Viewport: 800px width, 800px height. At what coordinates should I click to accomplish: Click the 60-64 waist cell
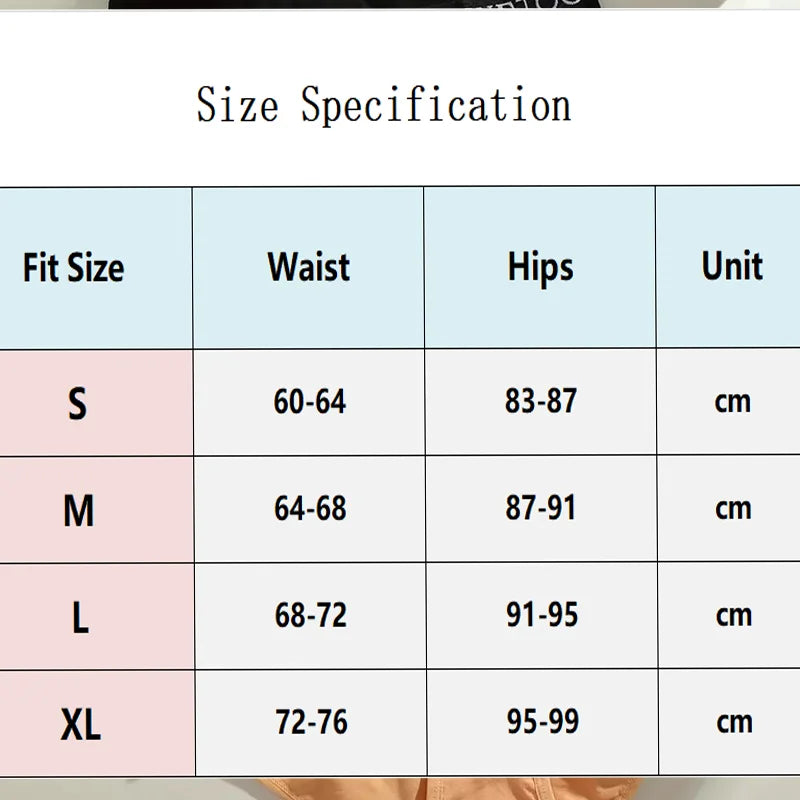coord(310,402)
